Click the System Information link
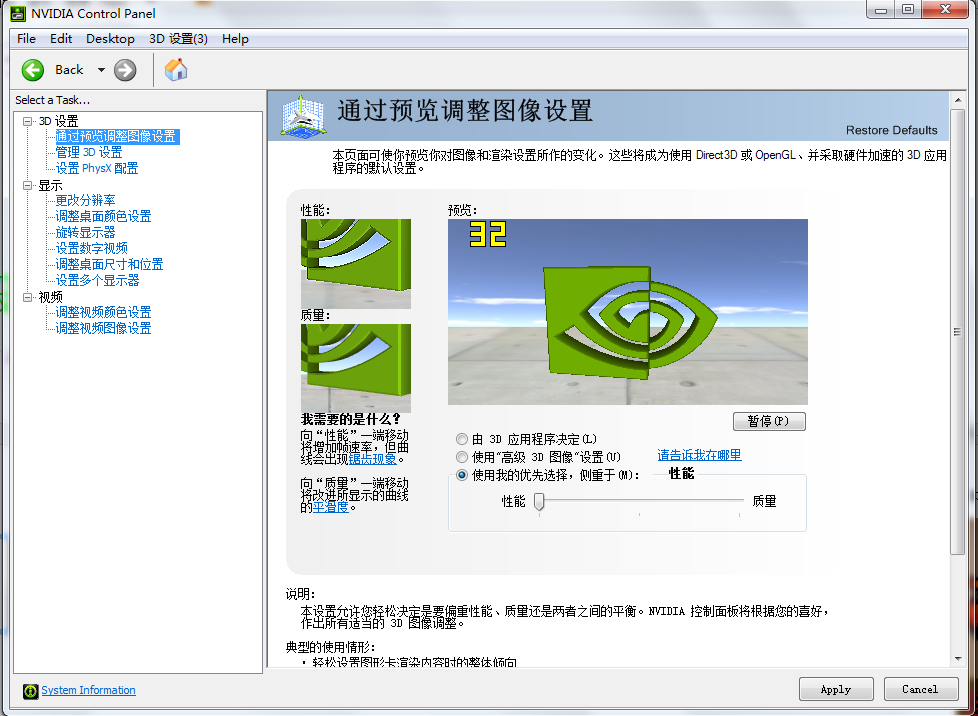Screen dimensions: 978x716 coord(88,690)
